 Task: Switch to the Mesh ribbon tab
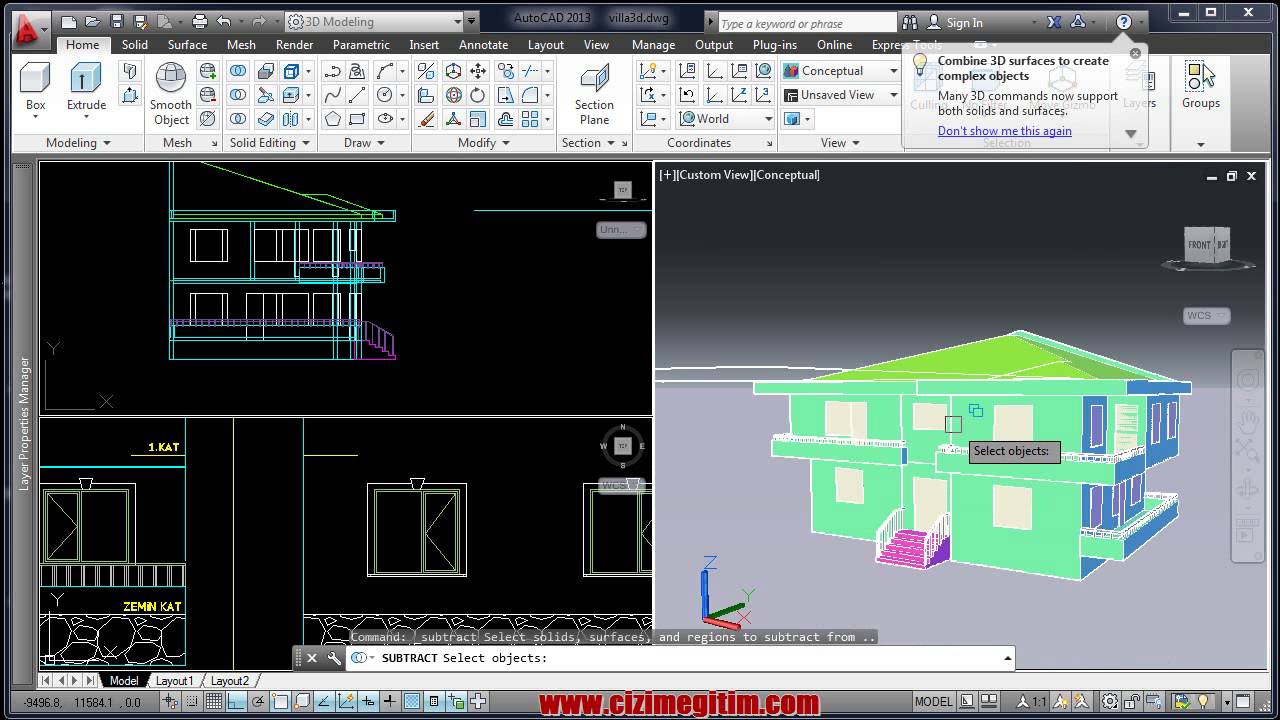[x=241, y=45]
